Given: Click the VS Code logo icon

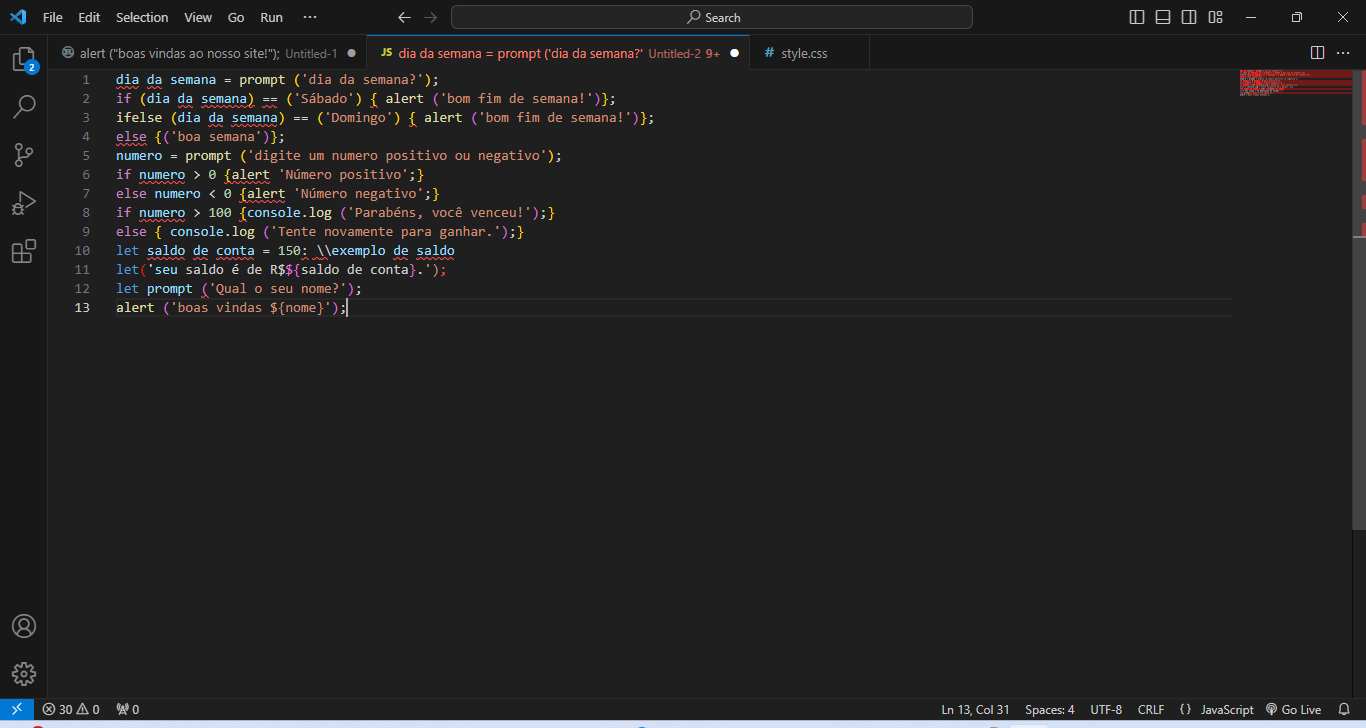Looking at the screenshot, I should (x=17, y=17).
